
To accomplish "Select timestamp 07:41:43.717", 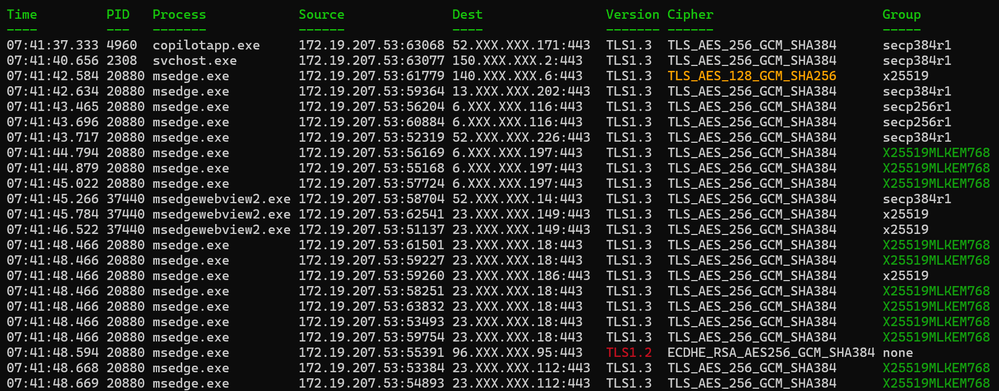I will pyautogui.click(x=53, y=137).
